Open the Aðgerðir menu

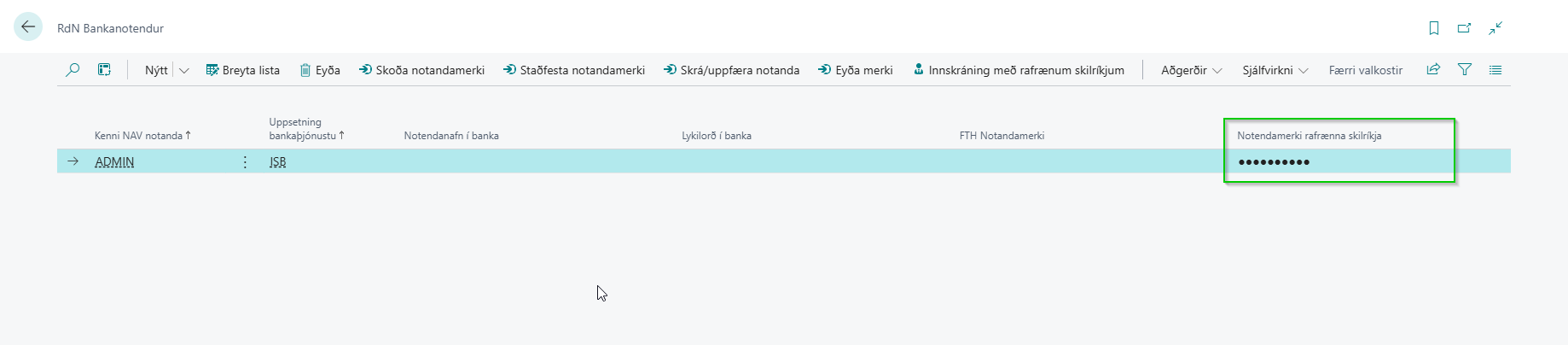point(1191,70)
